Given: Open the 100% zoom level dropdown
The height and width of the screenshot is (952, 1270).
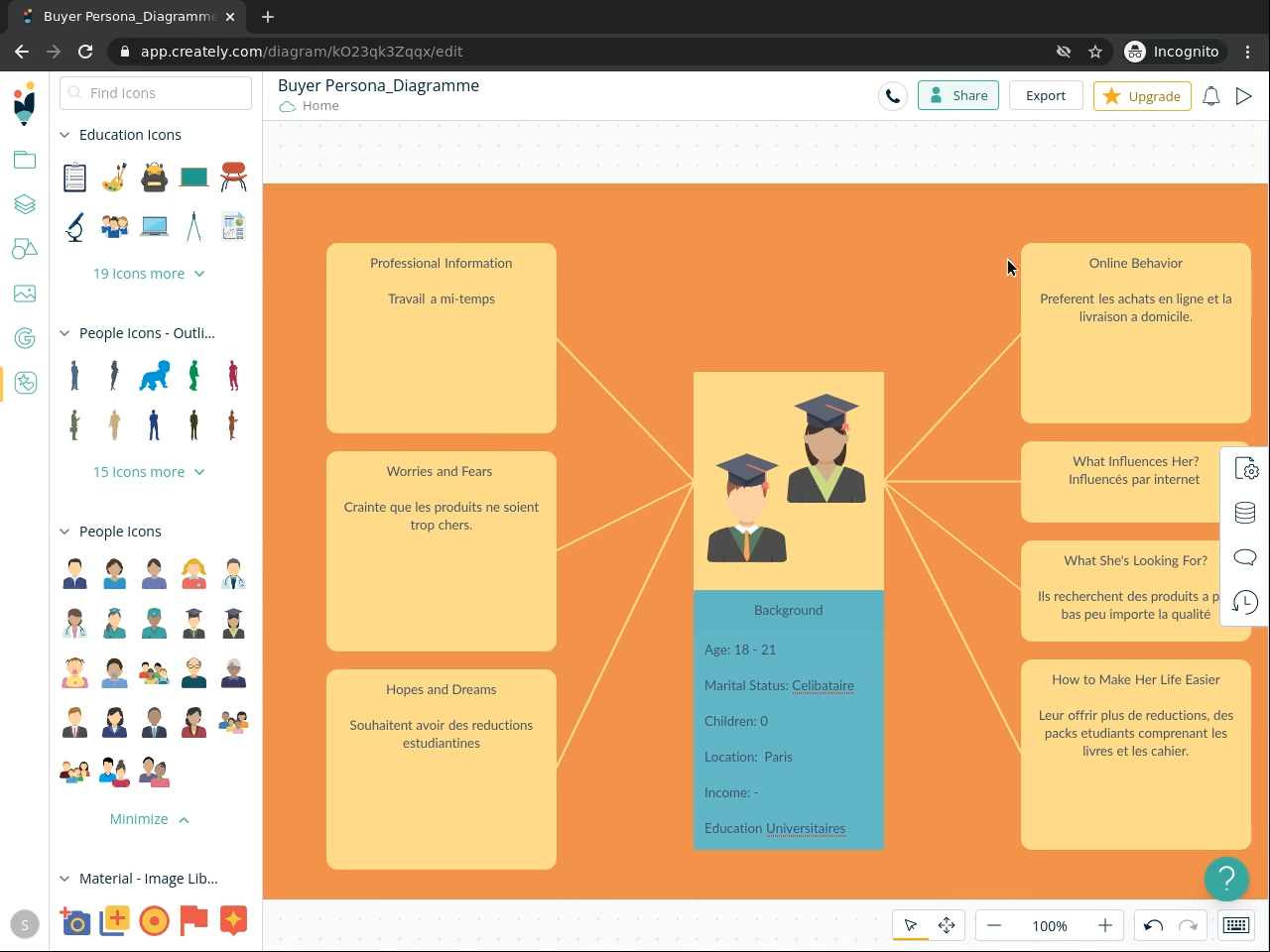Looking at the screenshot, I should point(1050,925).
